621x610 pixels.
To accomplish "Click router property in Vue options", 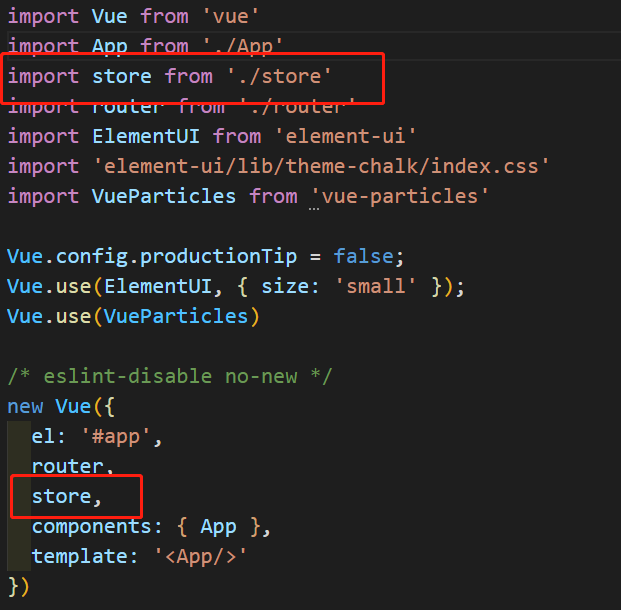I will point(66,466).
